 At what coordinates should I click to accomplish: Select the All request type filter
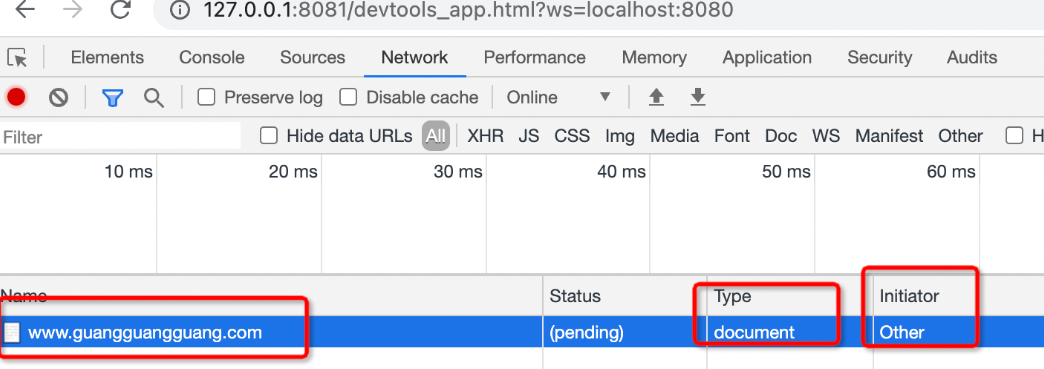(x=435, y=137)
